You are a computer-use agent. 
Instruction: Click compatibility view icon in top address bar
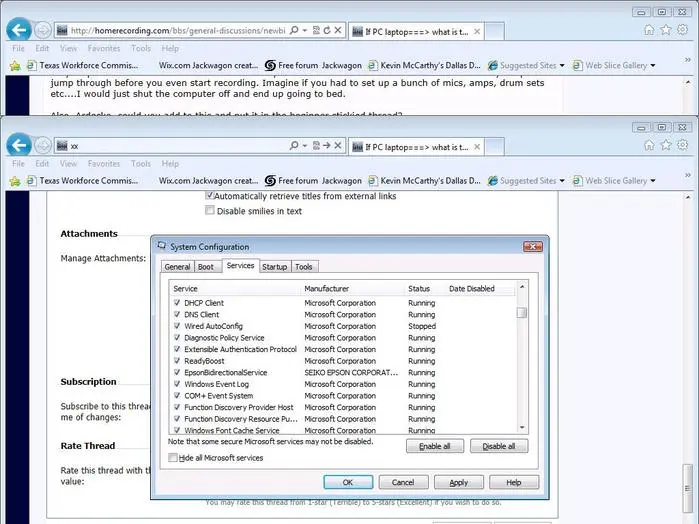(x=316, y=30)
